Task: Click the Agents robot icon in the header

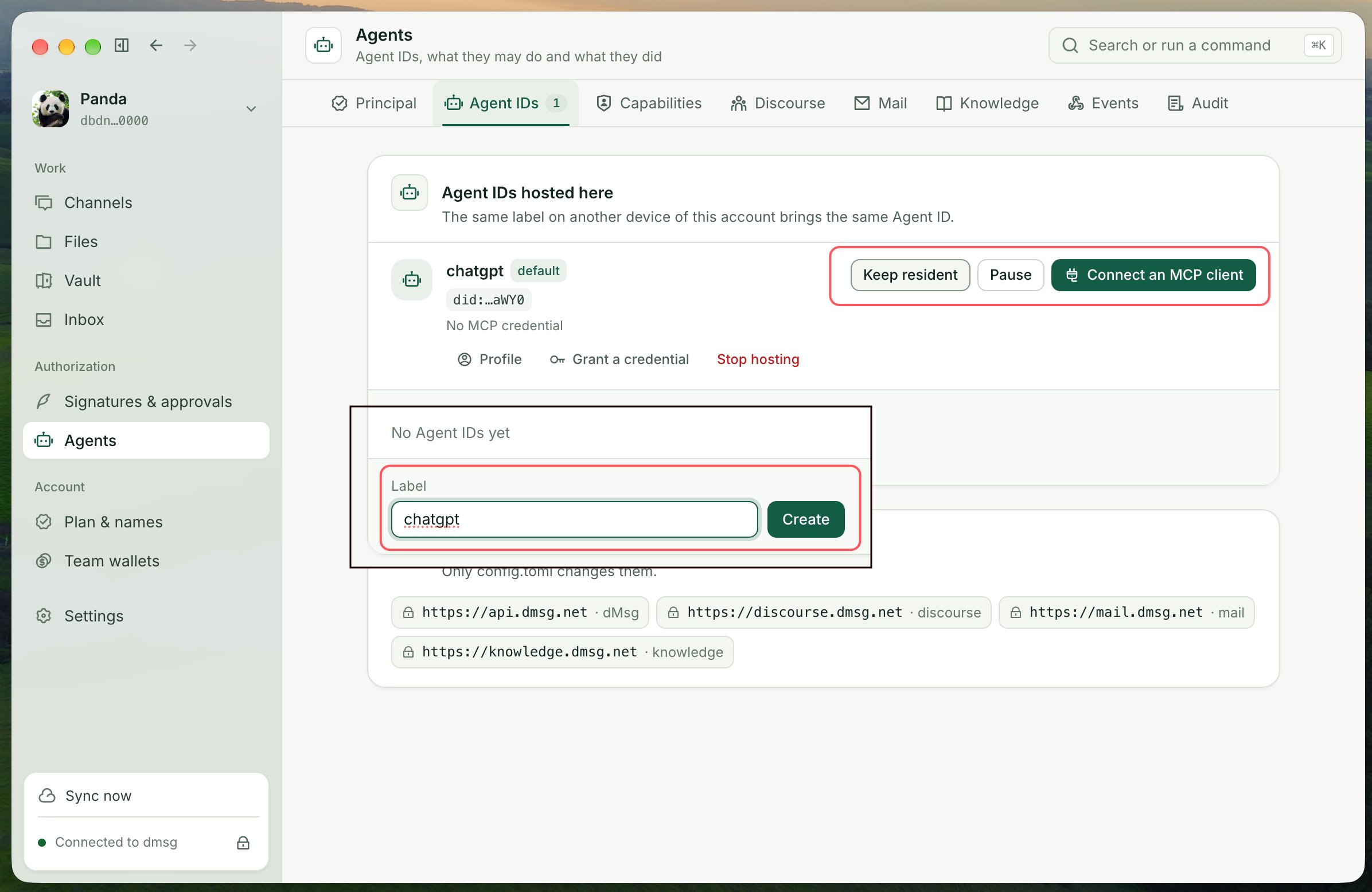Action: point(323,45)
